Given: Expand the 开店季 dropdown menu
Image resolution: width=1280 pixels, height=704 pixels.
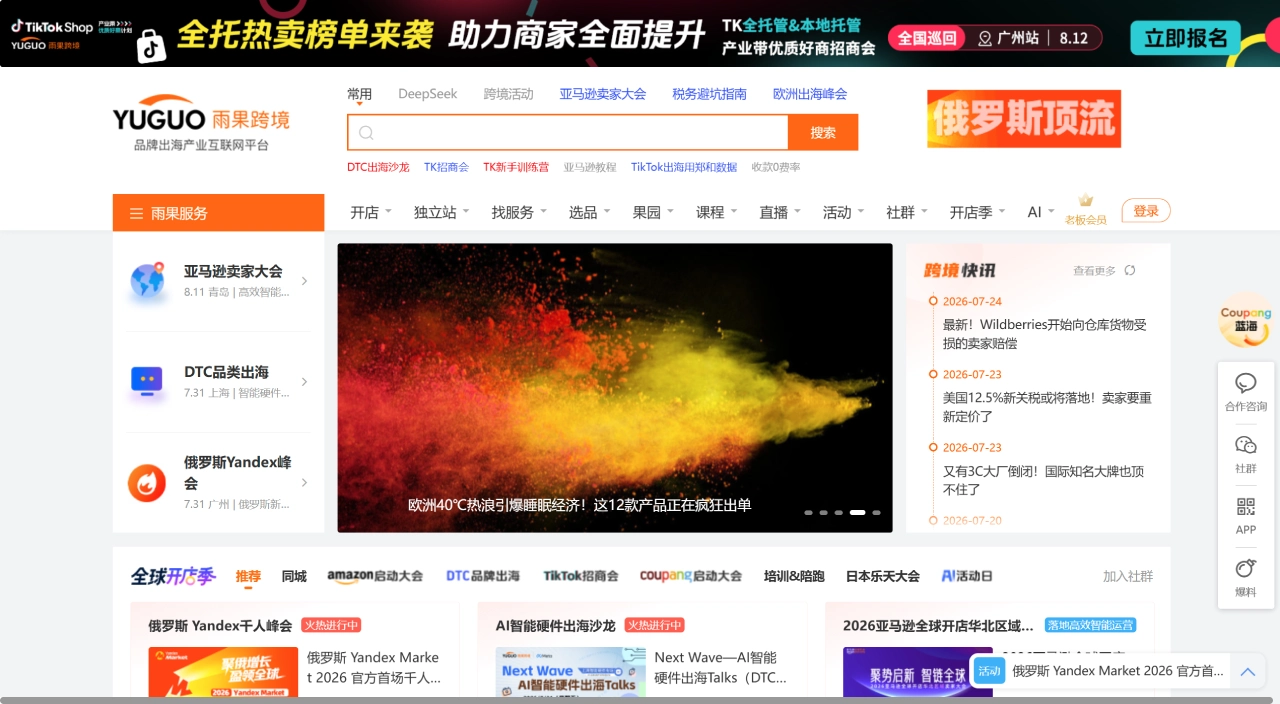Looking at the screenshot, I should tap(978, 212).
